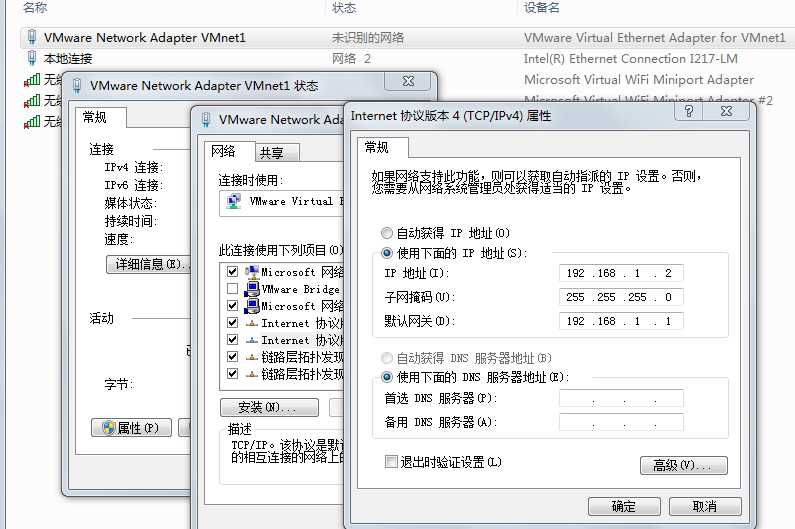
Task: Select VMware Network Adapter VMnet1 adapter icon
Action: coord(32,38)
